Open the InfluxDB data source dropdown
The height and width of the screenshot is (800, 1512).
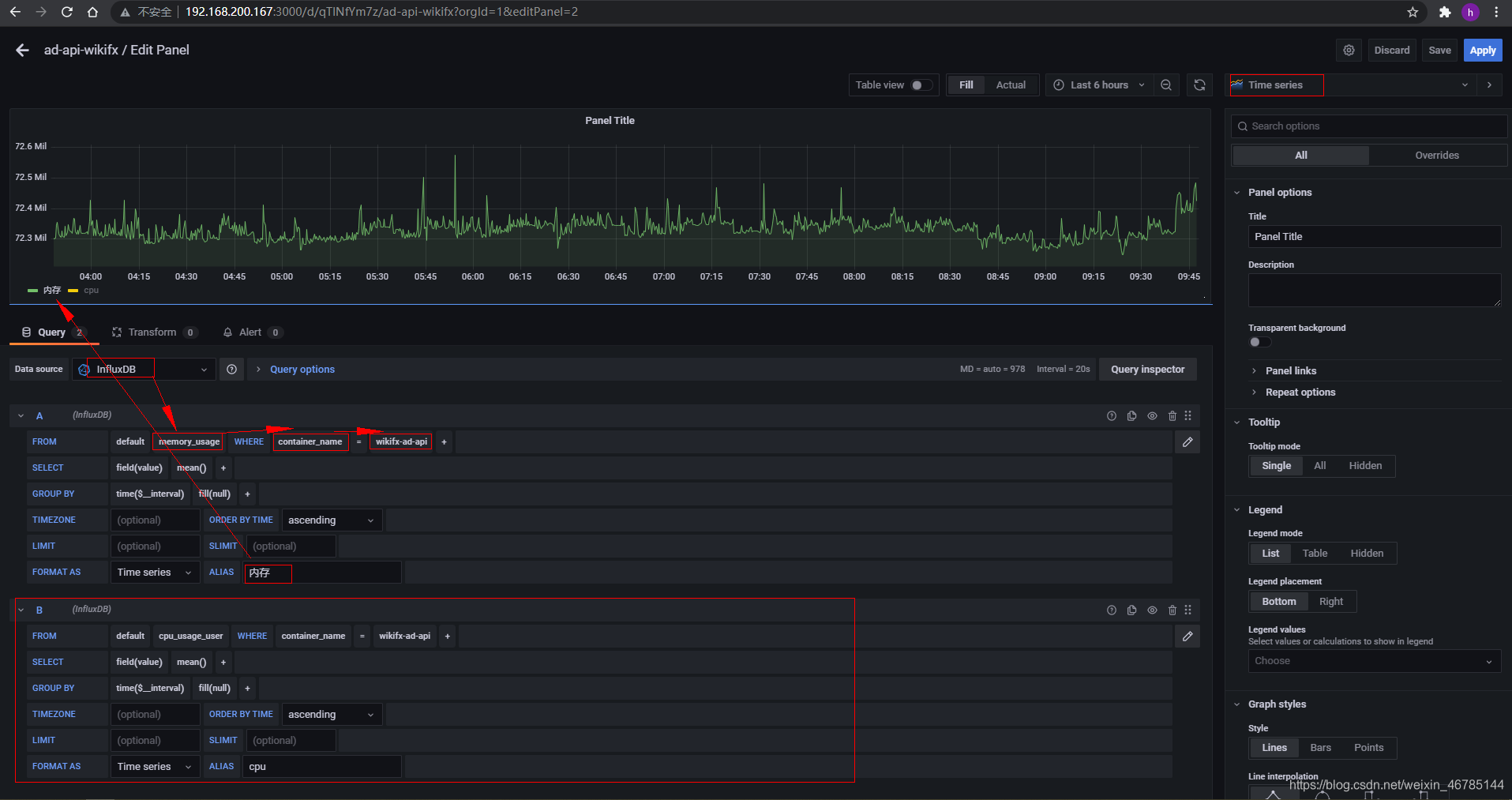click(x=144, y=370)
